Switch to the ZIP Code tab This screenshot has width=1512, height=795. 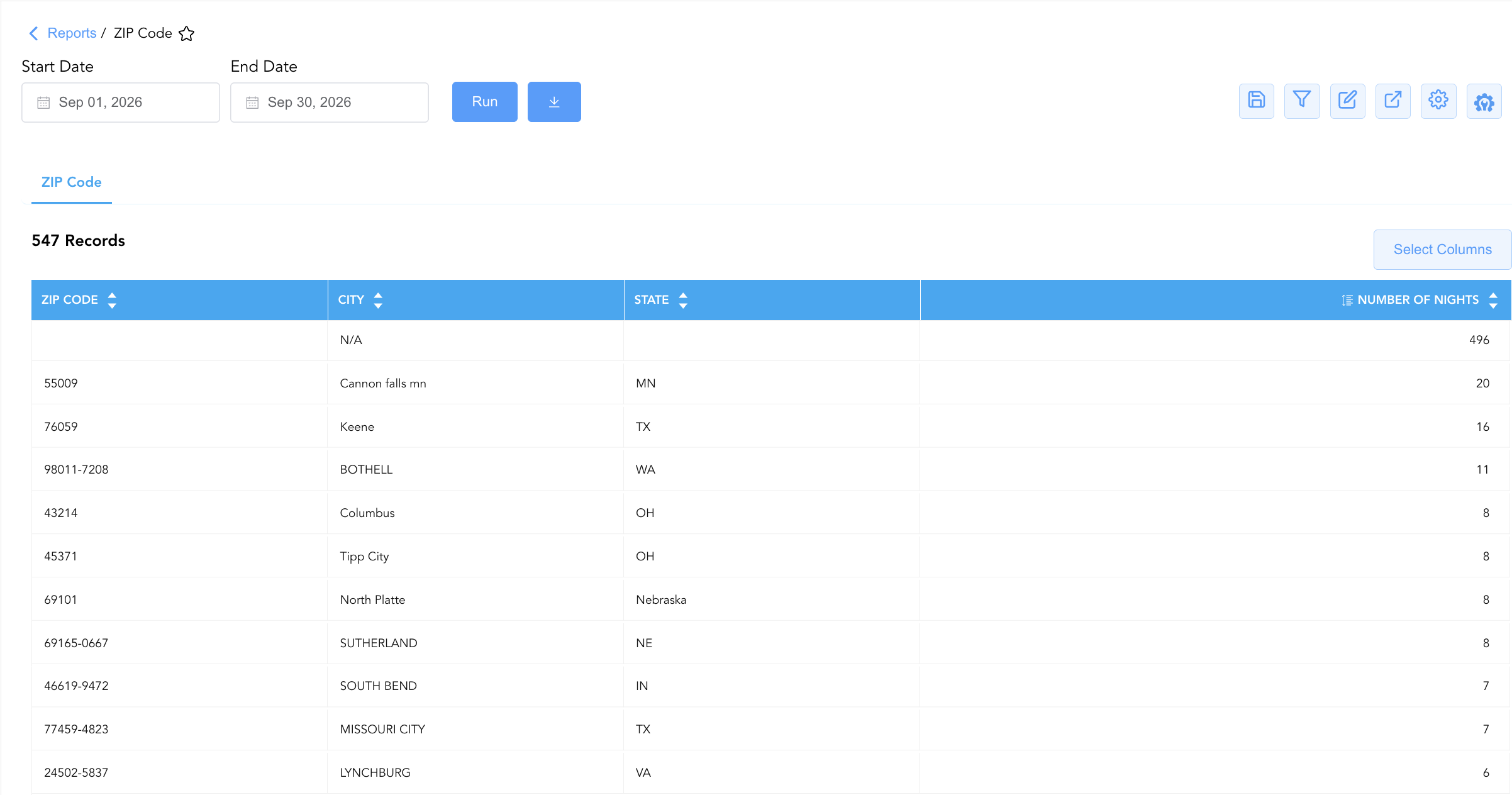coord(72,182)
